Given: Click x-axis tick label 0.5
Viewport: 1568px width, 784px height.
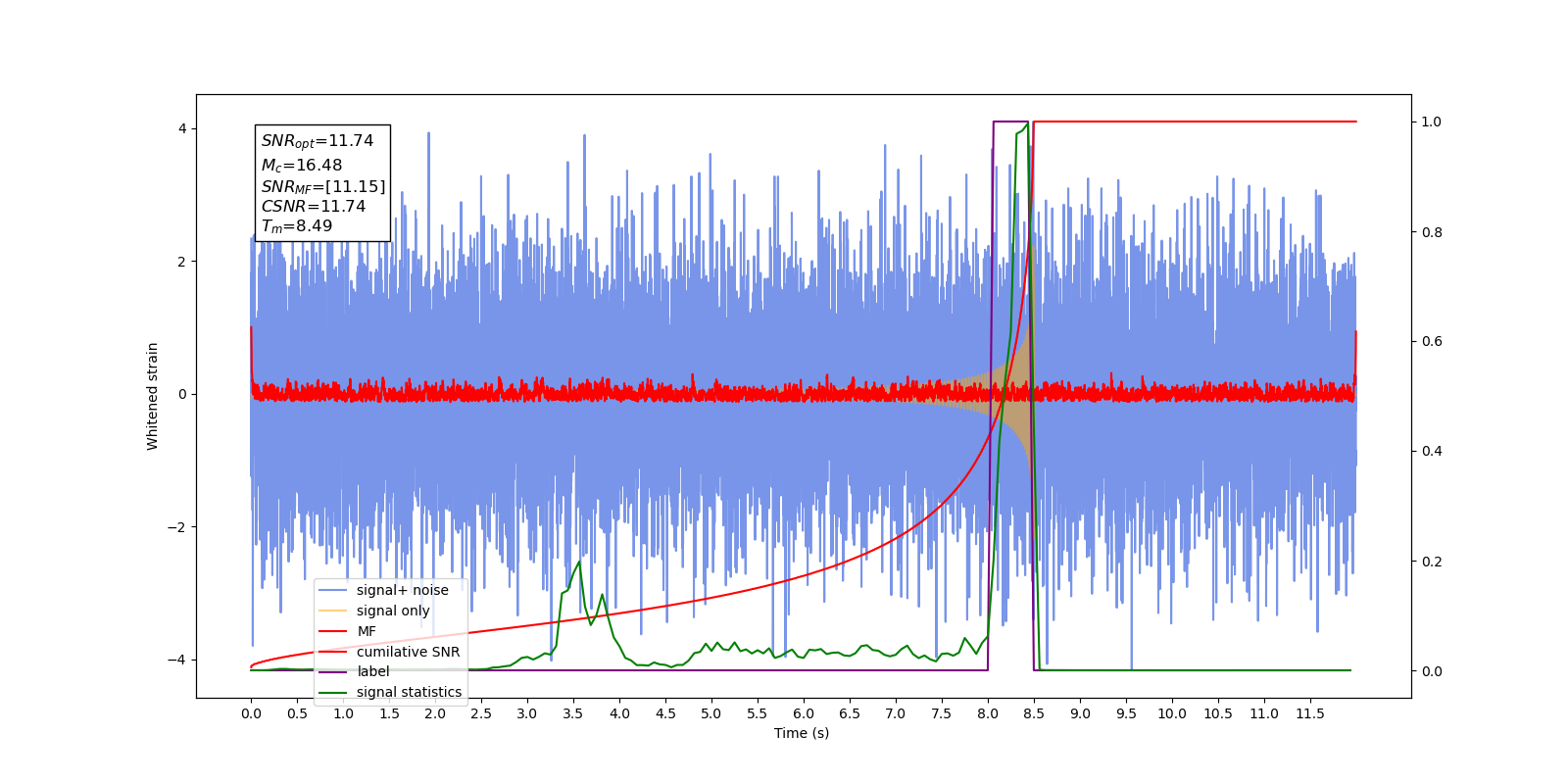Looking at the screenshot, I should point(297,713).
